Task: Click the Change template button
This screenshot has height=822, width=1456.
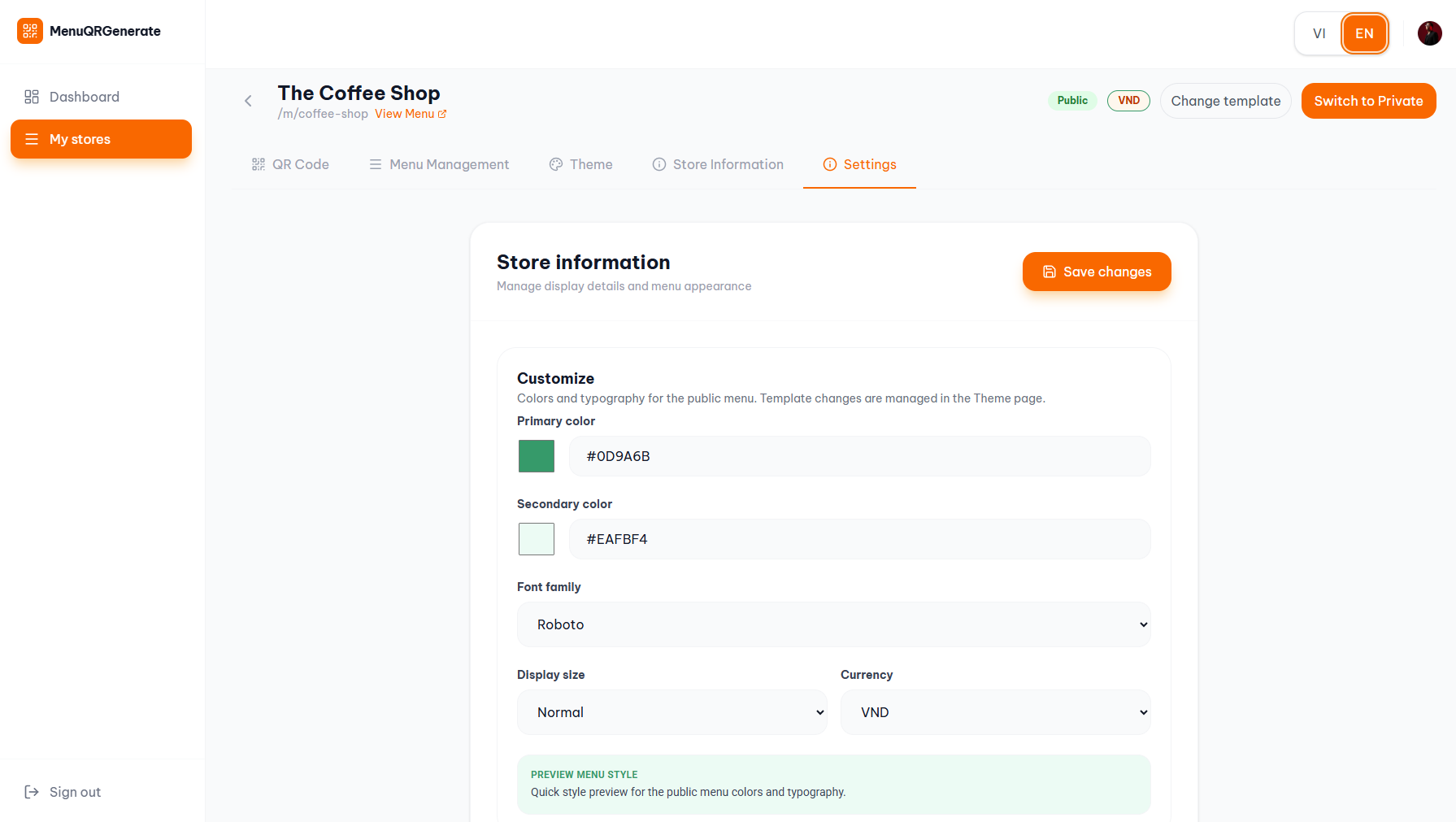Action: pos(1225,101)
